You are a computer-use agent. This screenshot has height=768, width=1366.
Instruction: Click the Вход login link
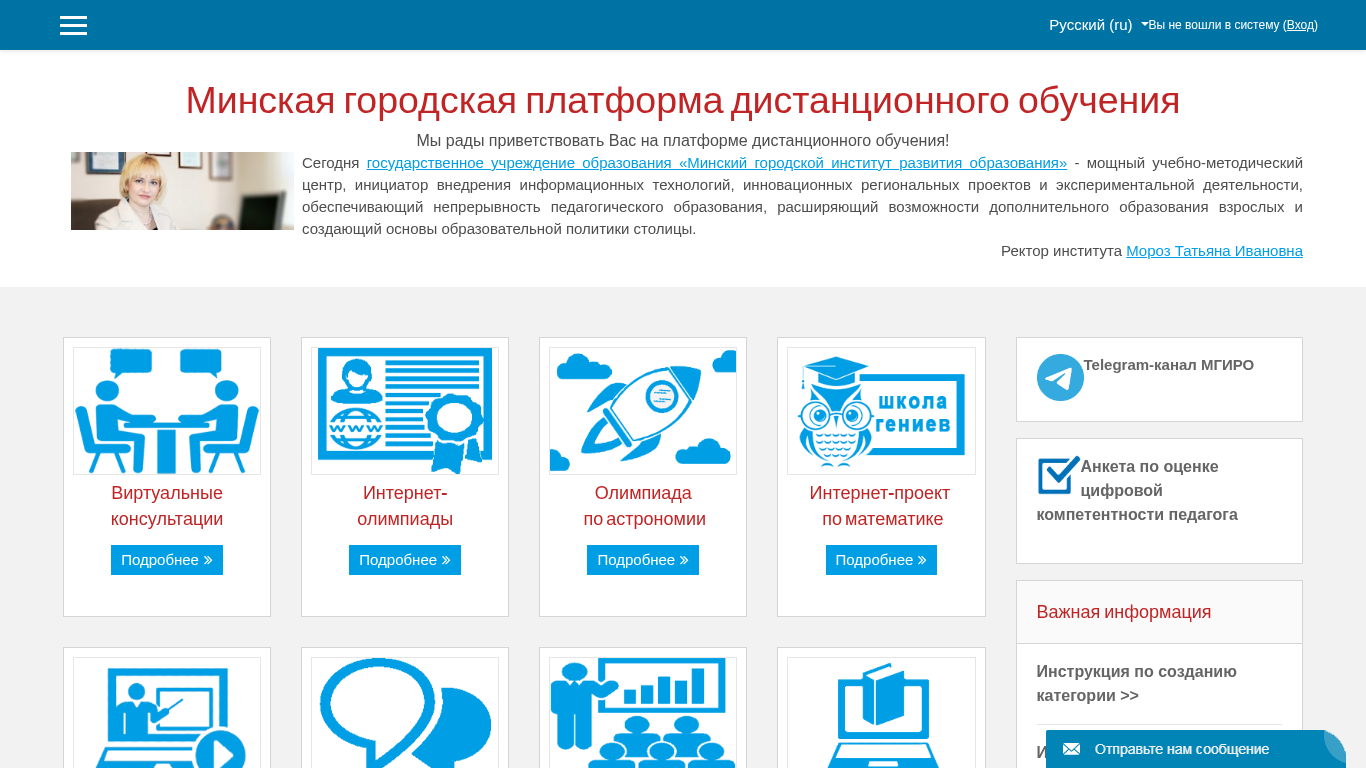pos(1300,25)
